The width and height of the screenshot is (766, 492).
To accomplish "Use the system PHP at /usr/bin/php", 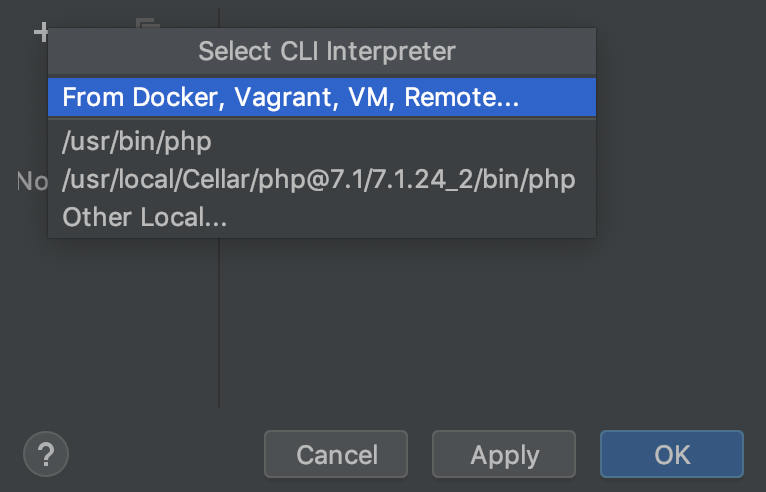I will coord(137,141).
